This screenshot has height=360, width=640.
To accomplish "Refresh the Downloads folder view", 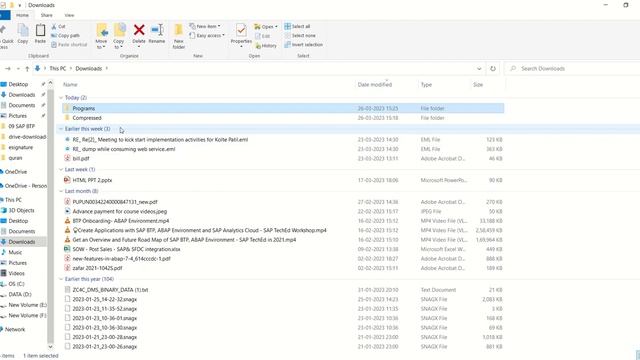I will (x=493, y=69).
